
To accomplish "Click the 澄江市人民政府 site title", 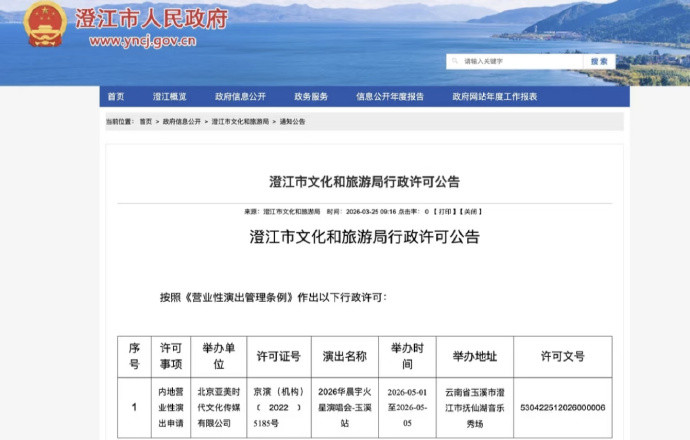I will point(151,18).
